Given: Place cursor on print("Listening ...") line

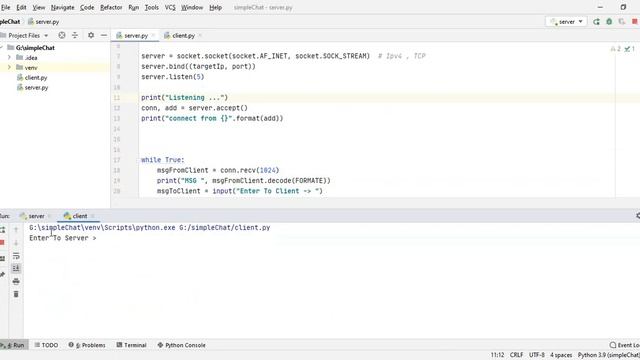Looking at the screenshot, I should 184,98.
